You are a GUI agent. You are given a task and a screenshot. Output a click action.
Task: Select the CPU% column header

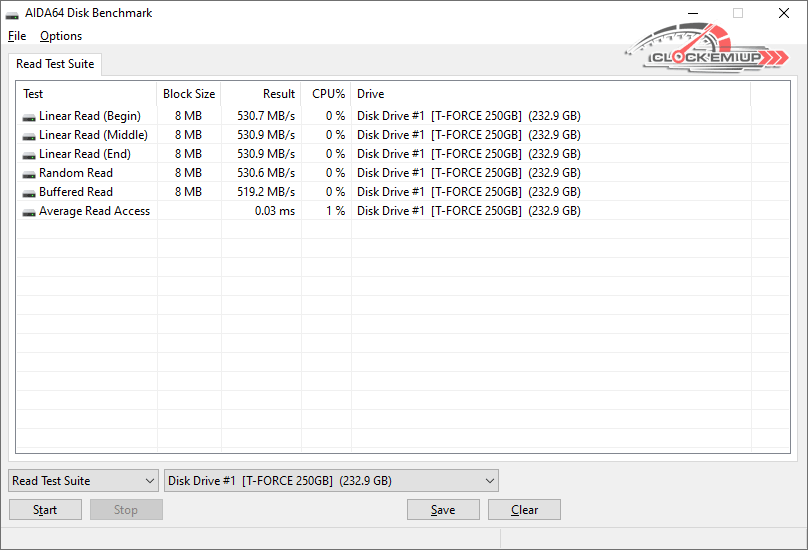(x=328, y=94)
